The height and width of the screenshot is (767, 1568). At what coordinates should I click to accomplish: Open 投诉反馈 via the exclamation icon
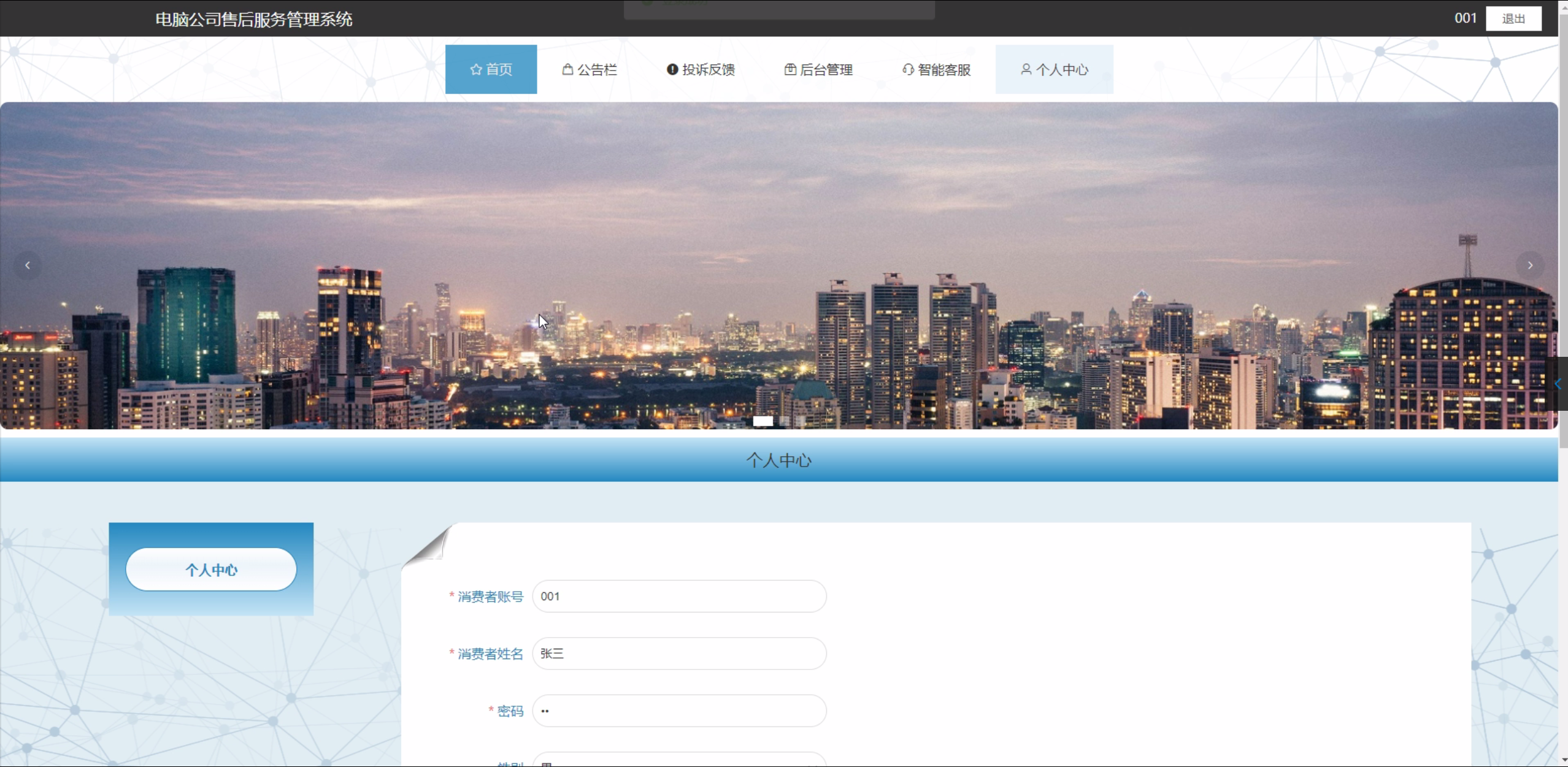click(x=672, y=70)
